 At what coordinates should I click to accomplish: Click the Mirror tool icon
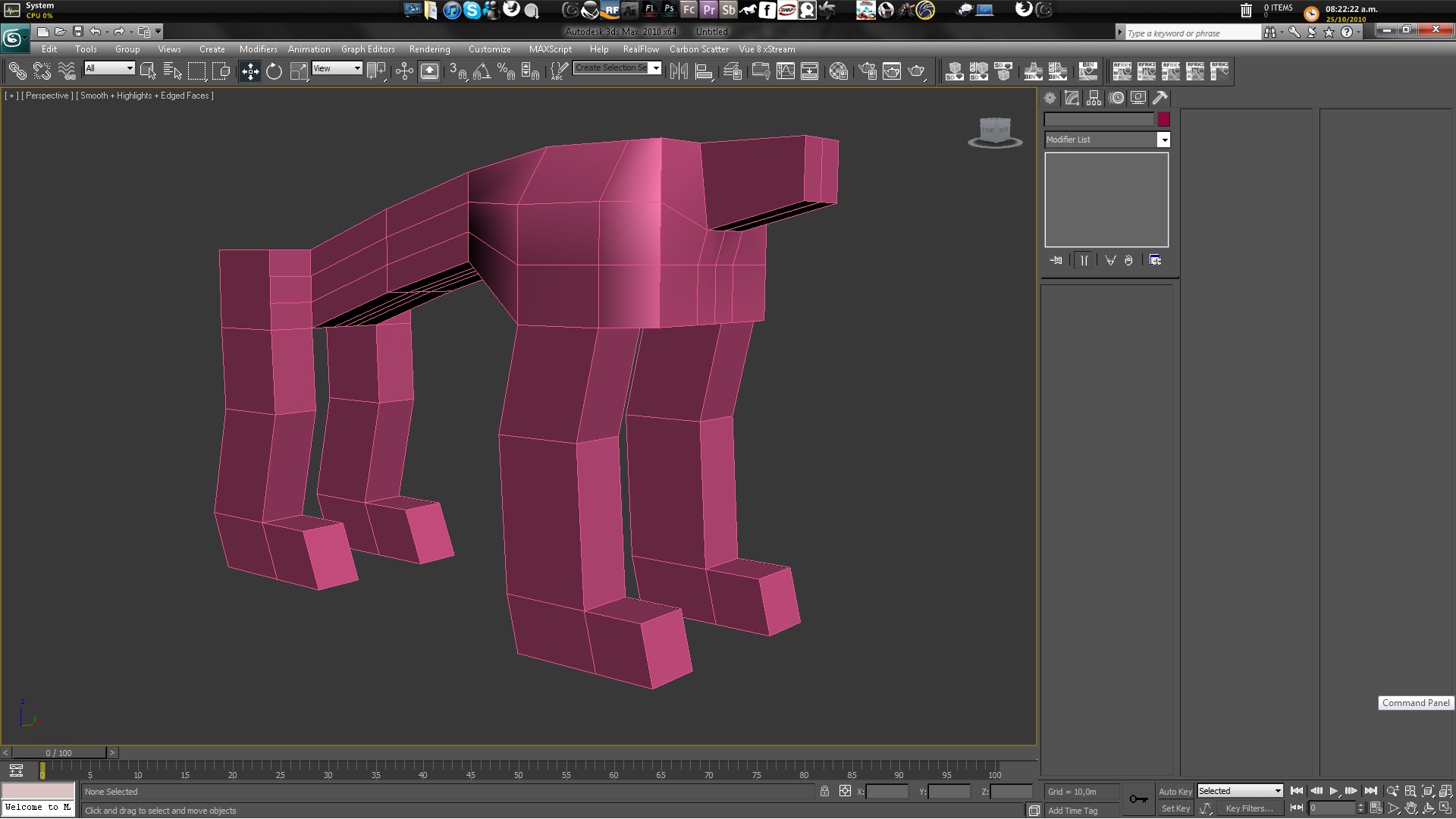[679, 71]
